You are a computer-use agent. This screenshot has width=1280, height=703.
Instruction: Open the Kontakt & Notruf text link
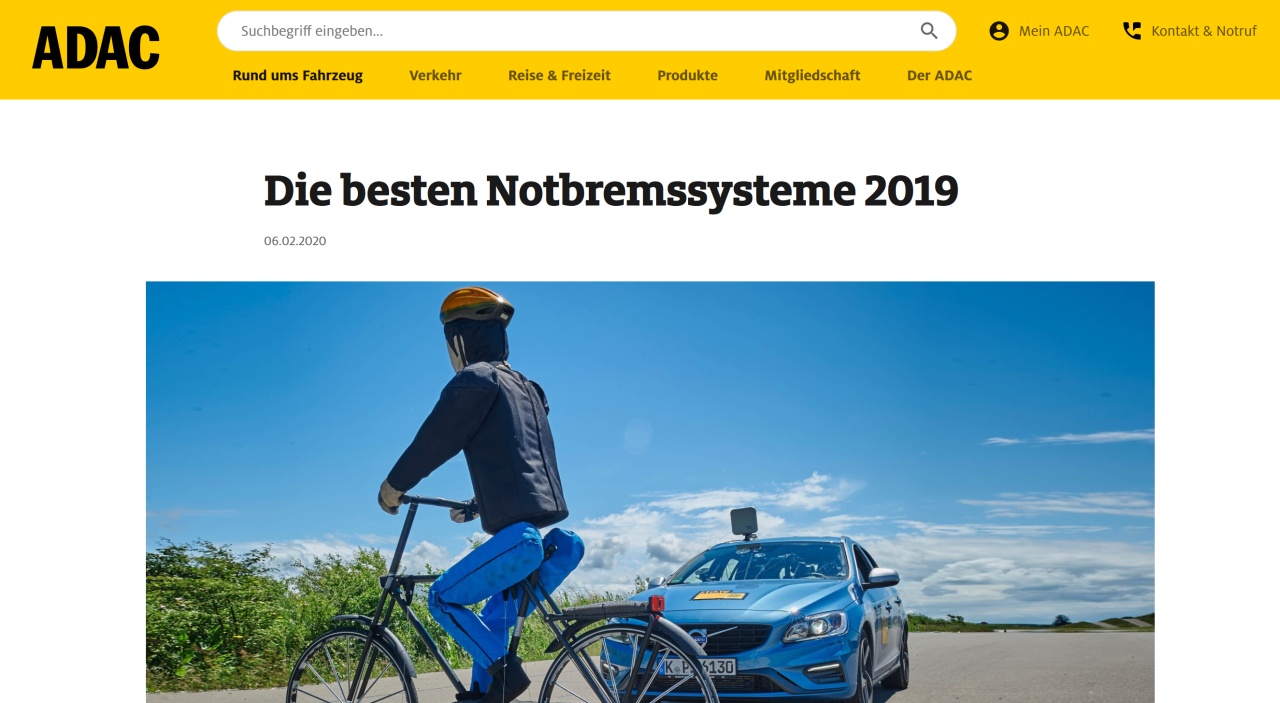click(1204, 31)
